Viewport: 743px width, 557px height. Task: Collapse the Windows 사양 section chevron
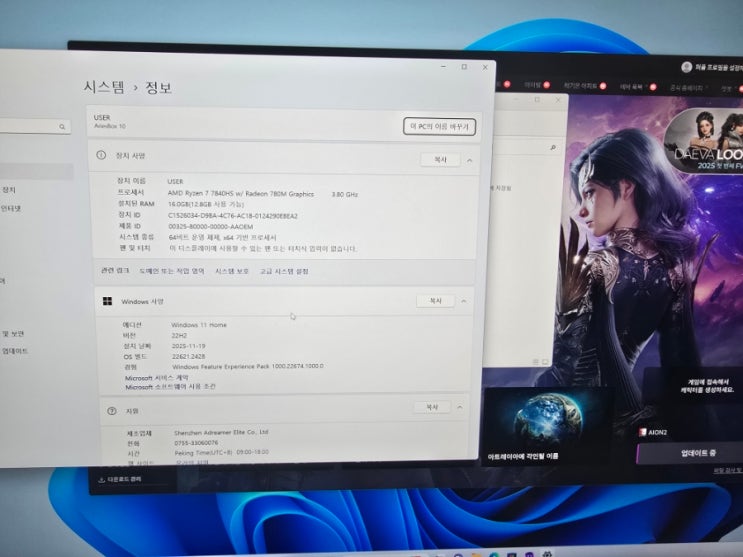[x=464, y=301]
